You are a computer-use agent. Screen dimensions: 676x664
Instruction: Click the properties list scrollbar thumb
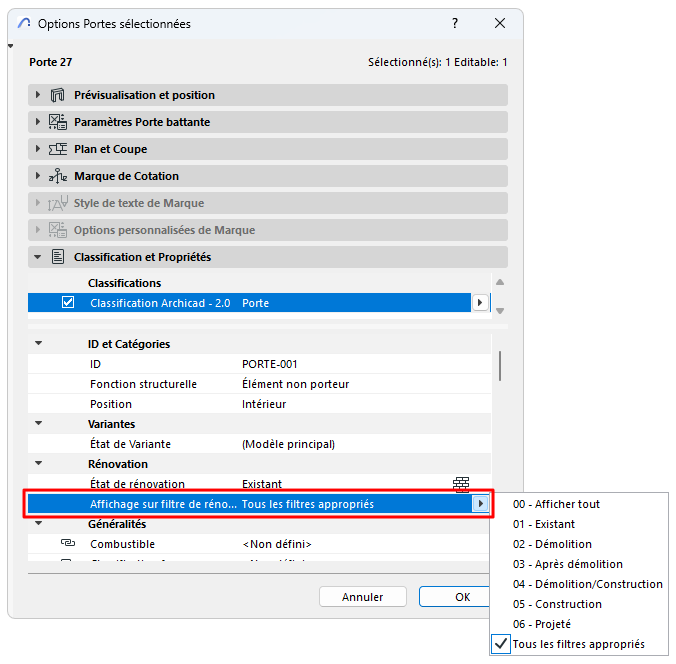point(500,366)
